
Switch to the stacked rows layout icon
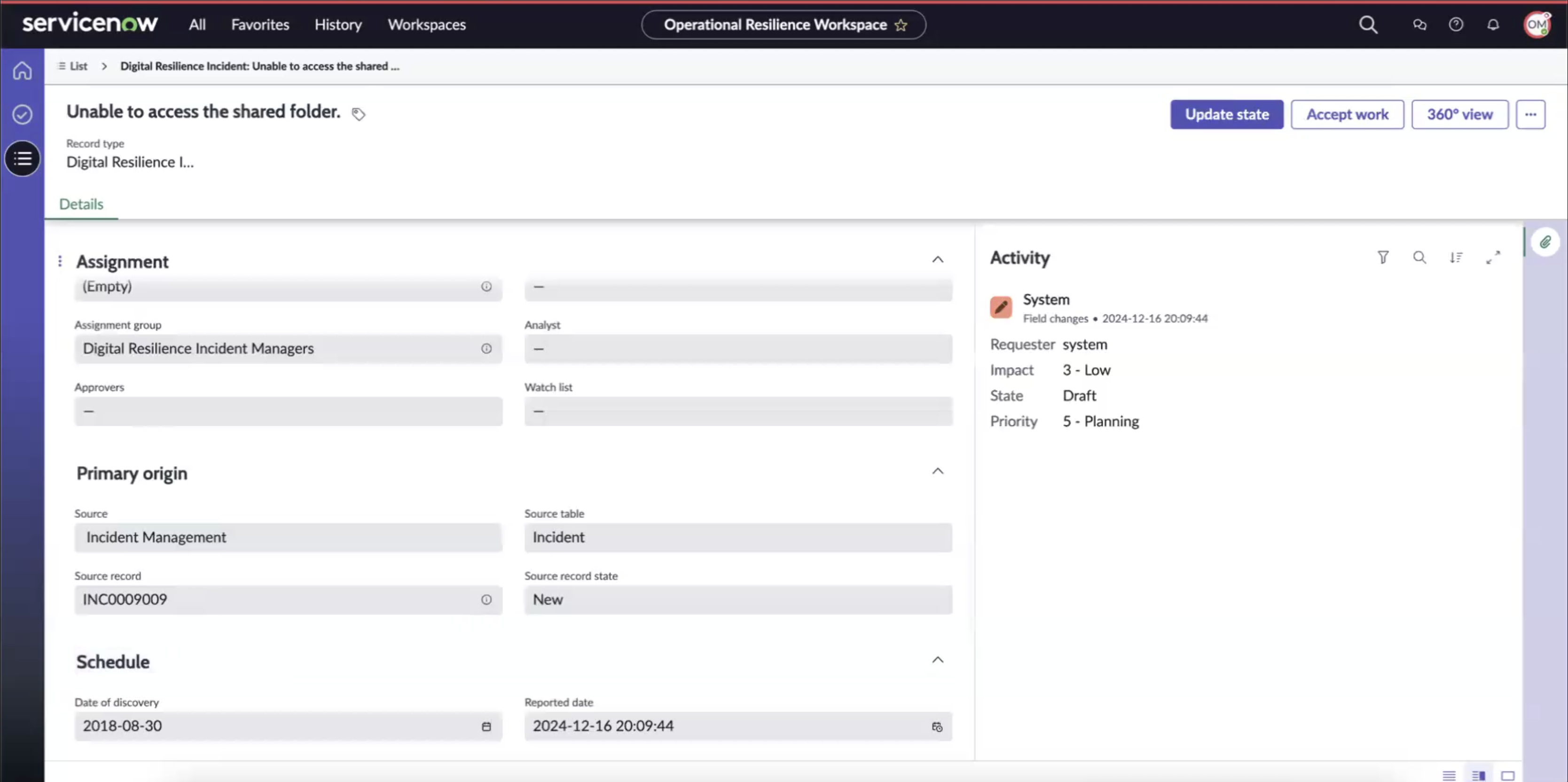click(1449, 775)
